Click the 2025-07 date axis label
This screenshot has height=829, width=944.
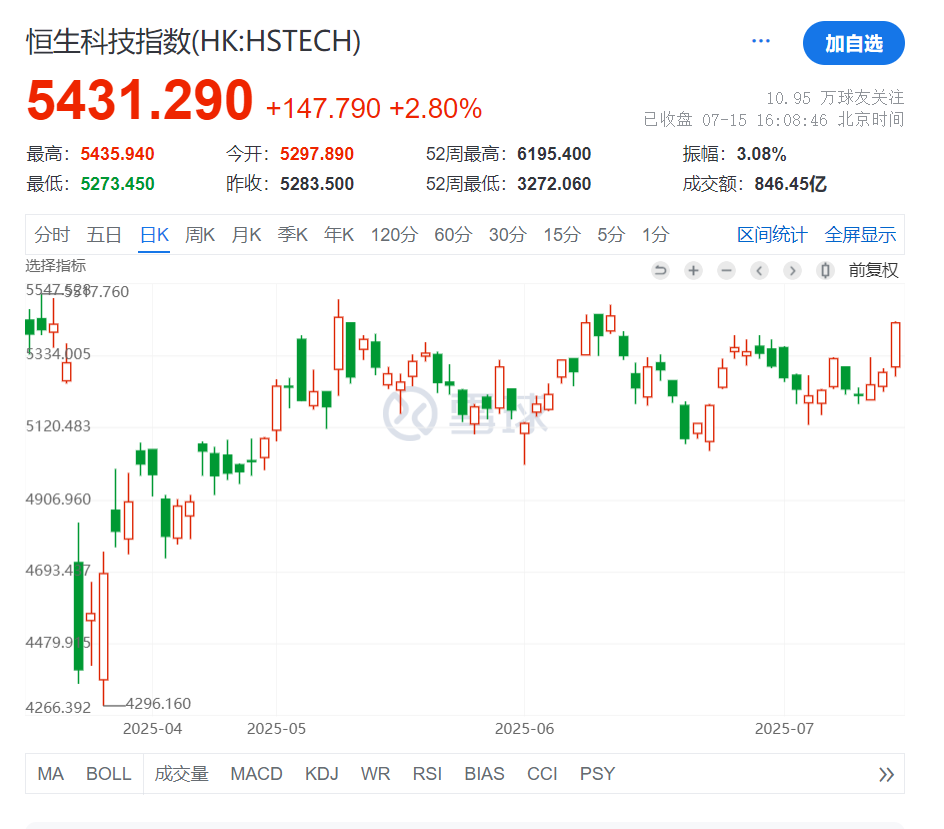coord(784,728)
